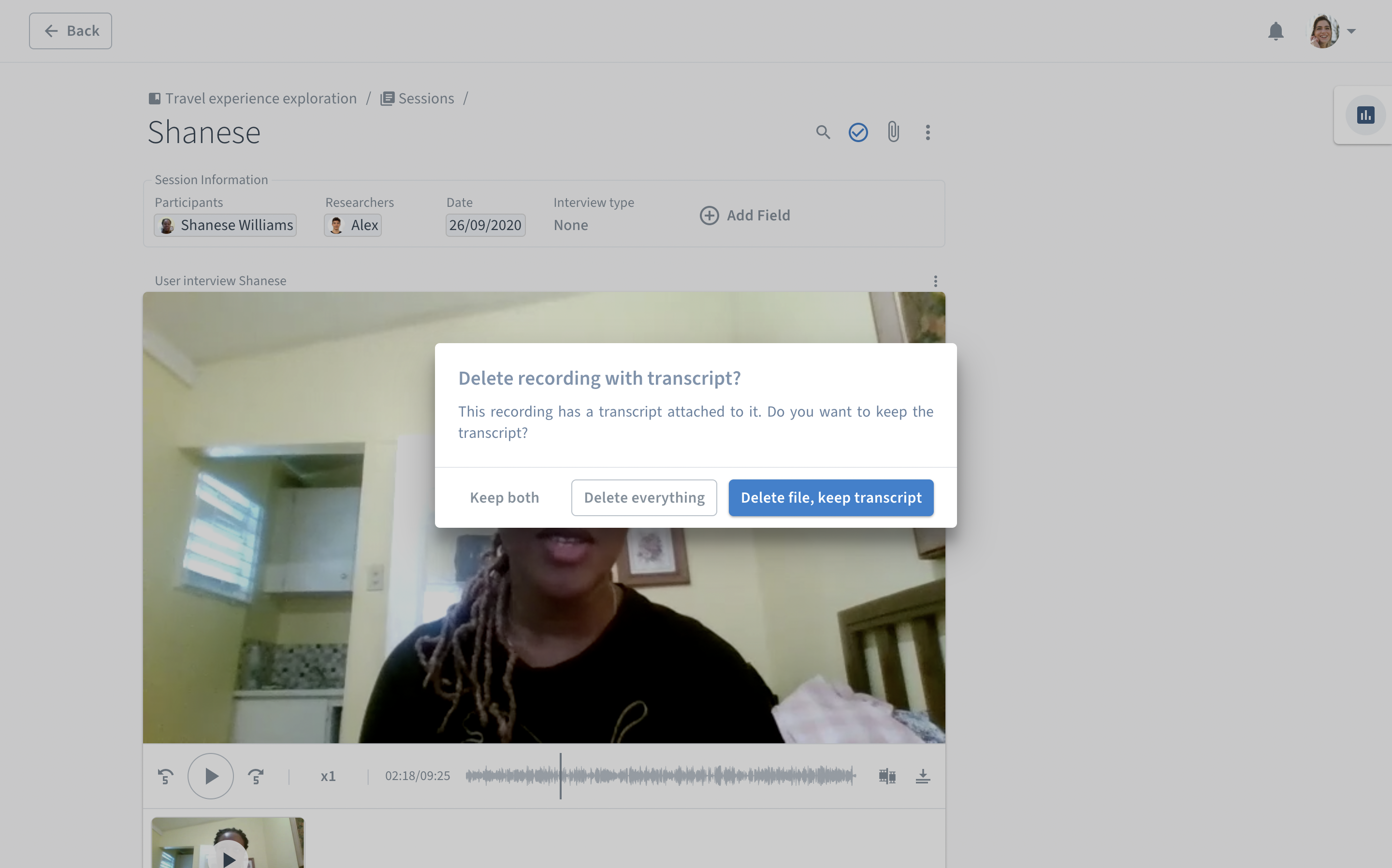Screen dimensions: 1392x868
Task: Set Interview type None value
Action: click(x=571, y=225)
